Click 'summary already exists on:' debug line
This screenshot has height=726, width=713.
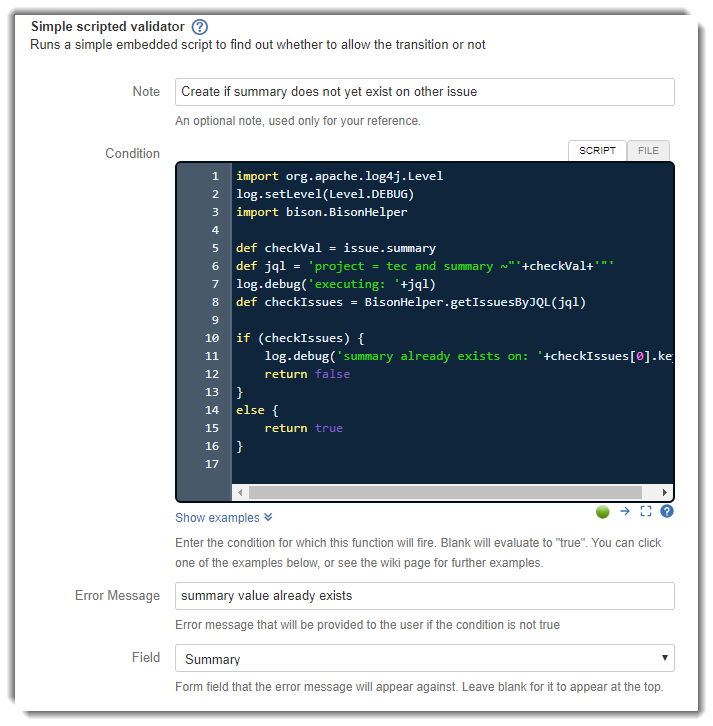click(x=469, y=356)
